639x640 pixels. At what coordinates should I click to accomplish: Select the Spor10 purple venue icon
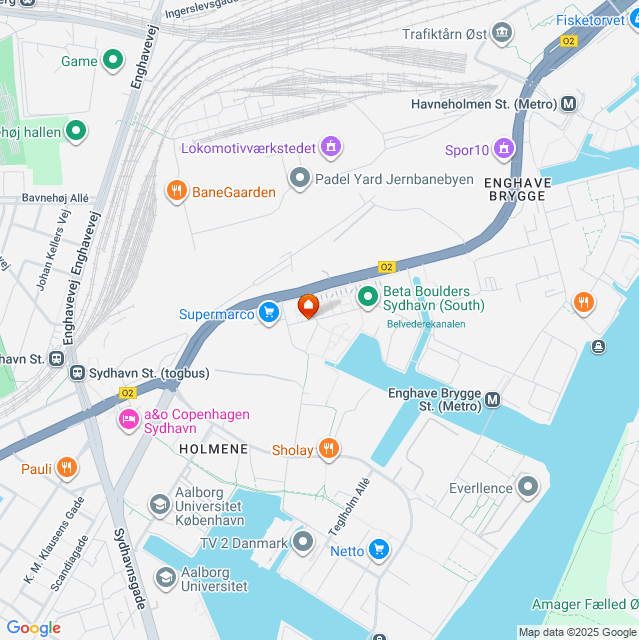tap(504, 149)
